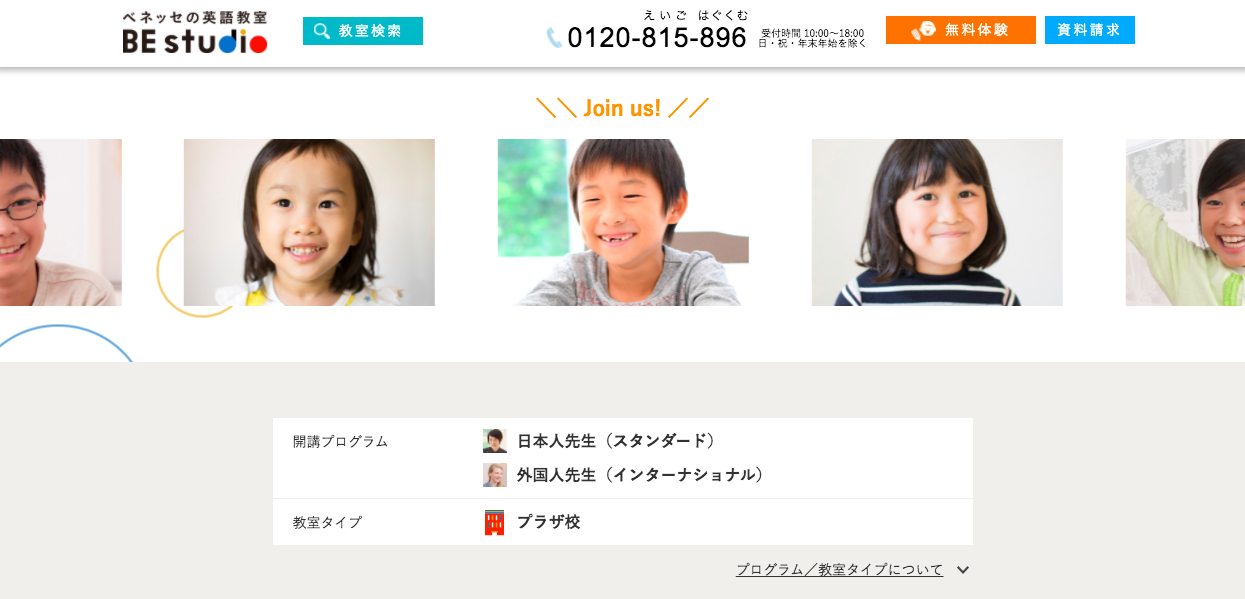Click the face icon on 無料体験 button
Viewport: 1245px width, 599px height.
click(923, 30)
